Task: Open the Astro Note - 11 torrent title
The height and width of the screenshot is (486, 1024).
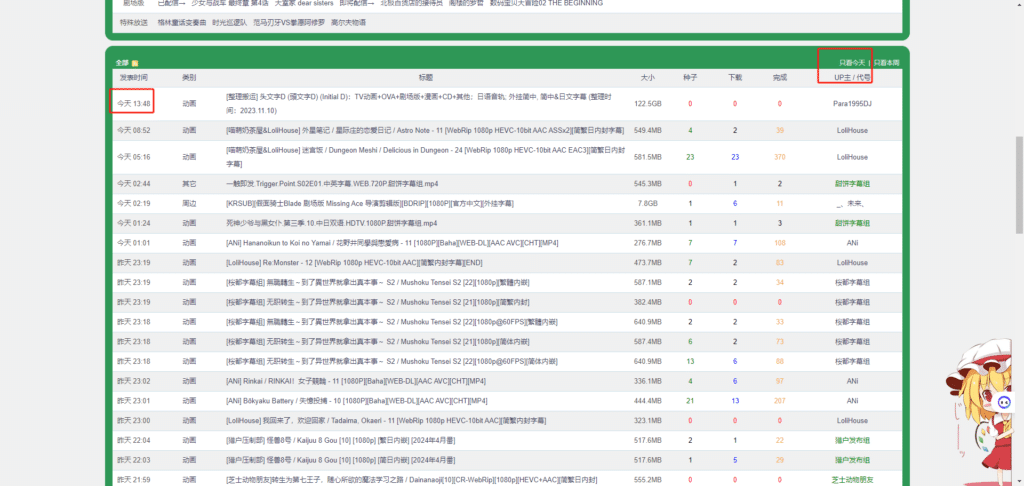Action: (x=424, y=131)
